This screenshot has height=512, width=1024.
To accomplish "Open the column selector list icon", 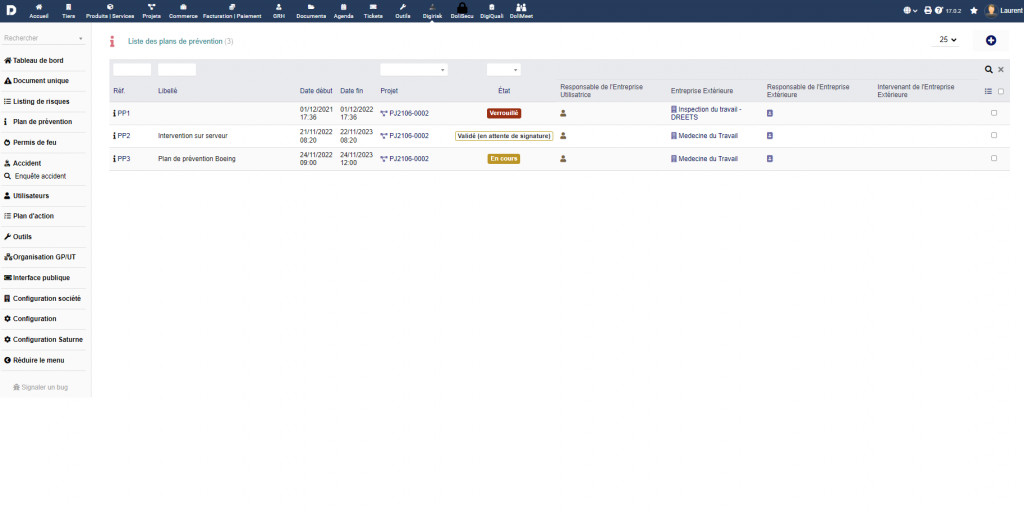I will pos(988,91).
